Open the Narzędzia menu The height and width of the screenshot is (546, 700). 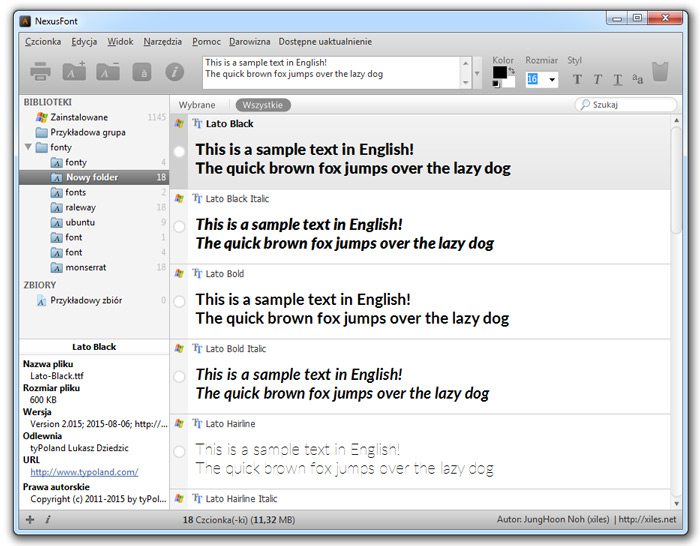[x=162, y=42]
